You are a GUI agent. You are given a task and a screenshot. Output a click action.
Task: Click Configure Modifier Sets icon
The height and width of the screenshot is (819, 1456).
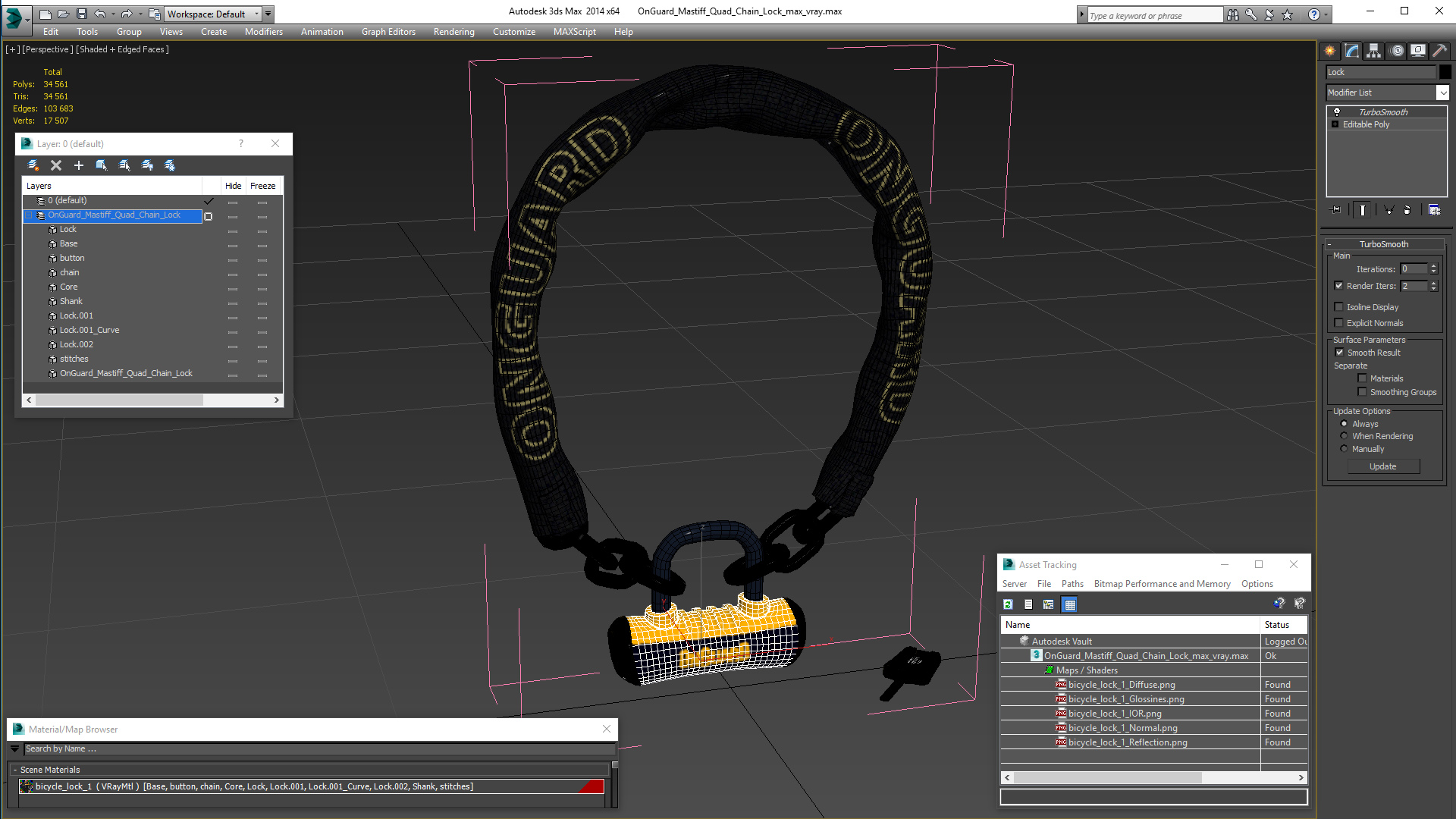coord(1435,210)
